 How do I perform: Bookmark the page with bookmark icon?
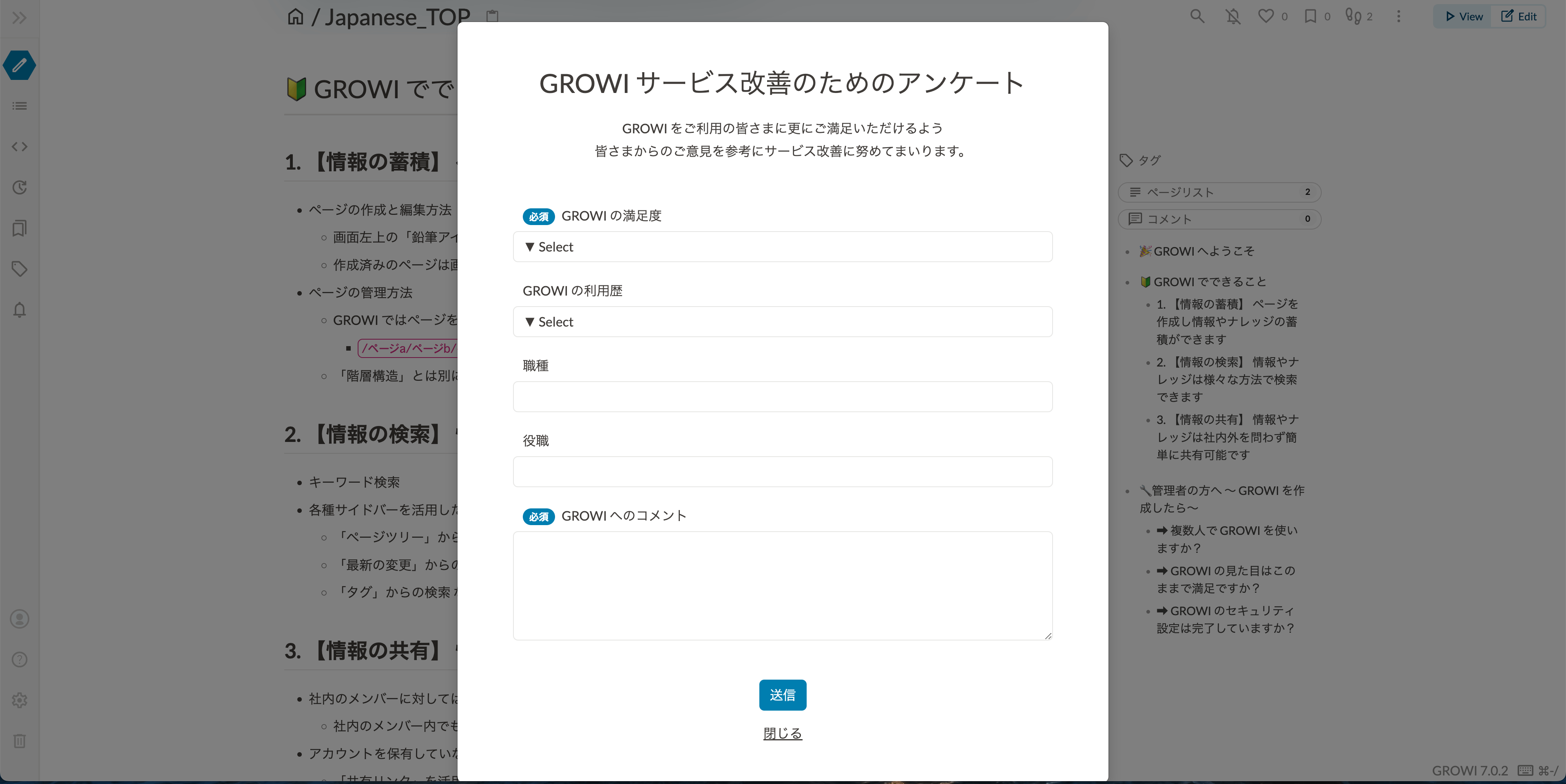[1311, 16]
